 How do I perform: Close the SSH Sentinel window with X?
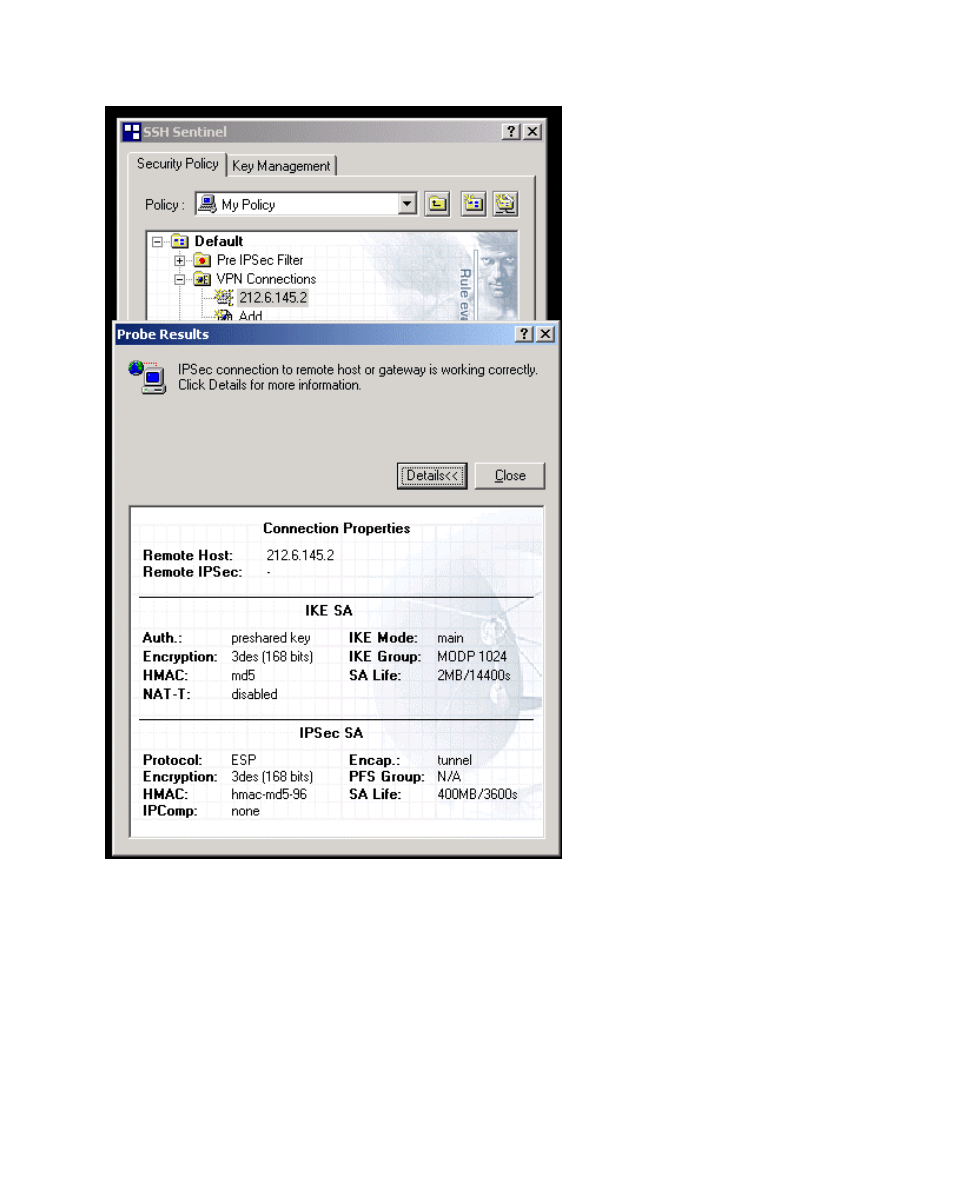click(x=533, y=132)
